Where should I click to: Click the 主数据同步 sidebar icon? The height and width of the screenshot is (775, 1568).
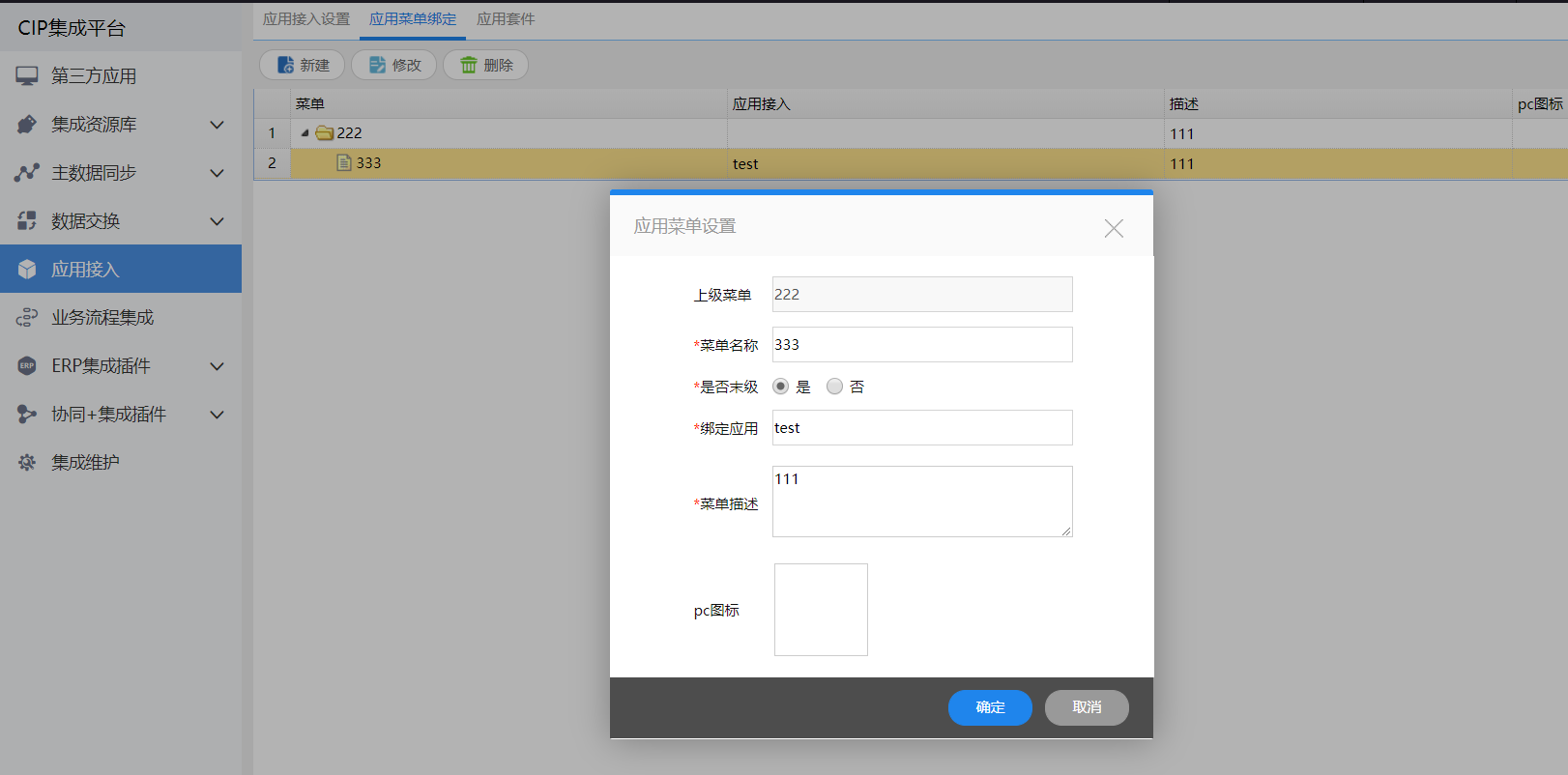pos(27,173)
